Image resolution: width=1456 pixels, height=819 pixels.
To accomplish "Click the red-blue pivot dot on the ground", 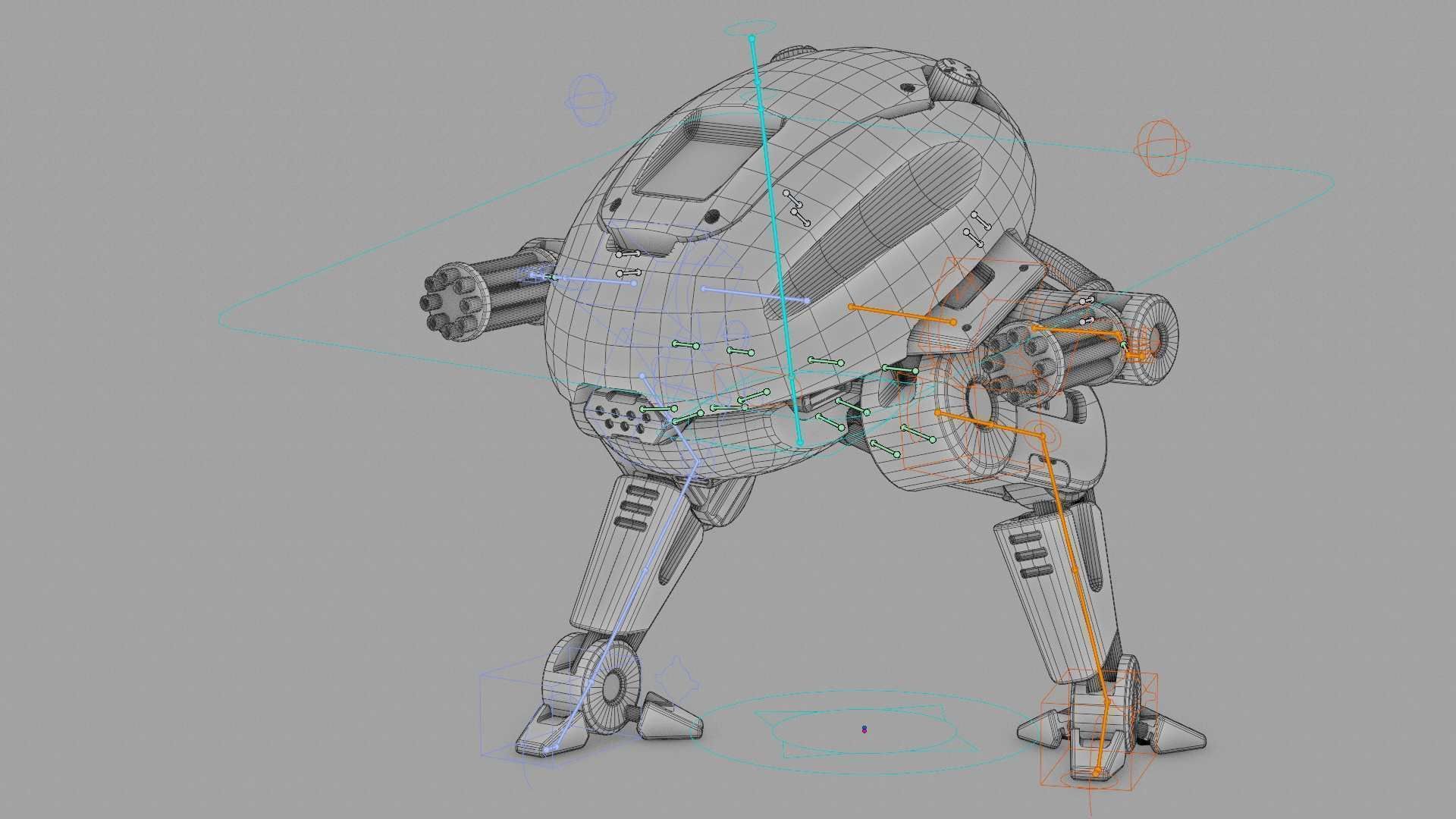I will [x=864, y=730].
